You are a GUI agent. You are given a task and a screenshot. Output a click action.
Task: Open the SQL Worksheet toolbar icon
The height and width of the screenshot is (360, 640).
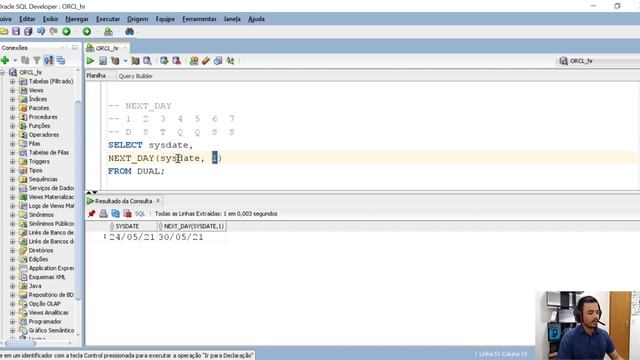[108, 31]
